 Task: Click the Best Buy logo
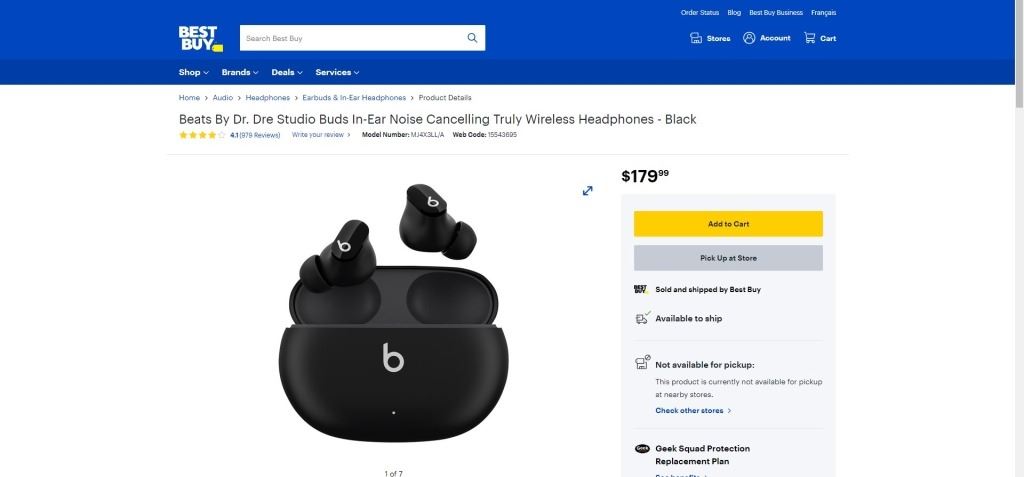click(200, 39)
